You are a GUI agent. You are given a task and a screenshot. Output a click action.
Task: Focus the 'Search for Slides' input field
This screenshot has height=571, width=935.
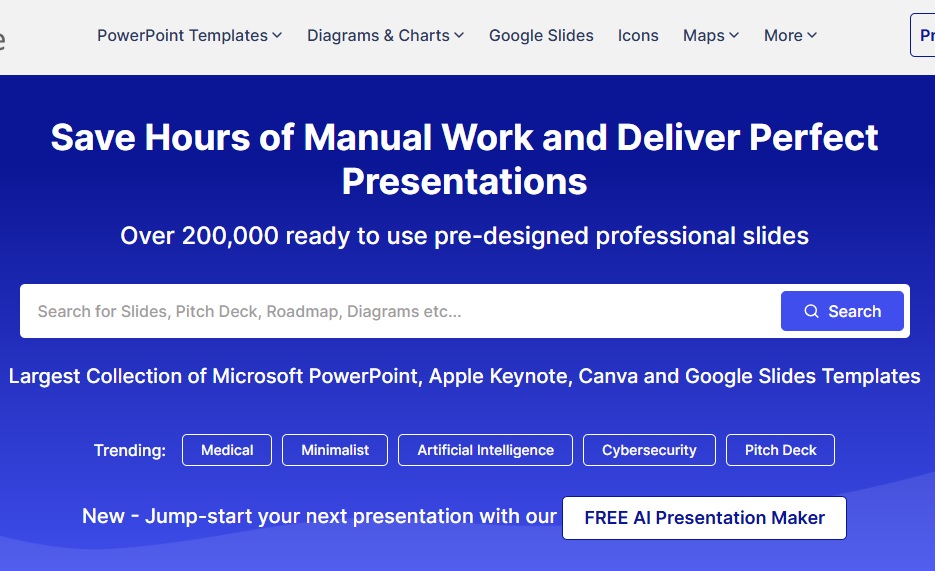coord(400,311)
